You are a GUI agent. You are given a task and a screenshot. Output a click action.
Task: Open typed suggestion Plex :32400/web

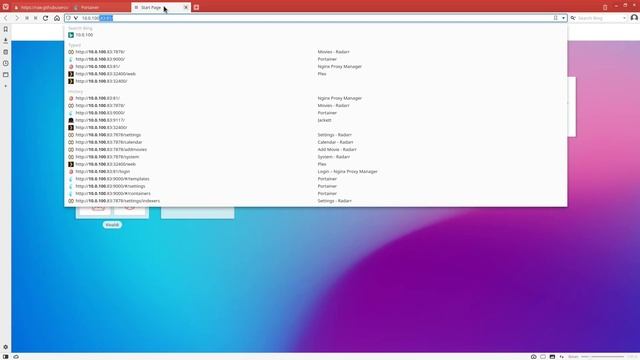tap(316, 74)
